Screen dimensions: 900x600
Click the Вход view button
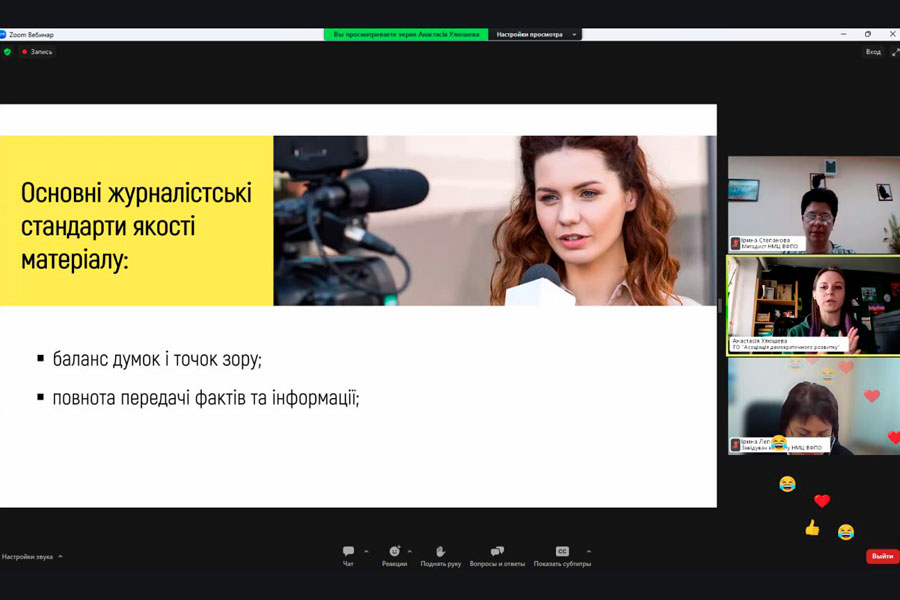[x=873, y=51]
